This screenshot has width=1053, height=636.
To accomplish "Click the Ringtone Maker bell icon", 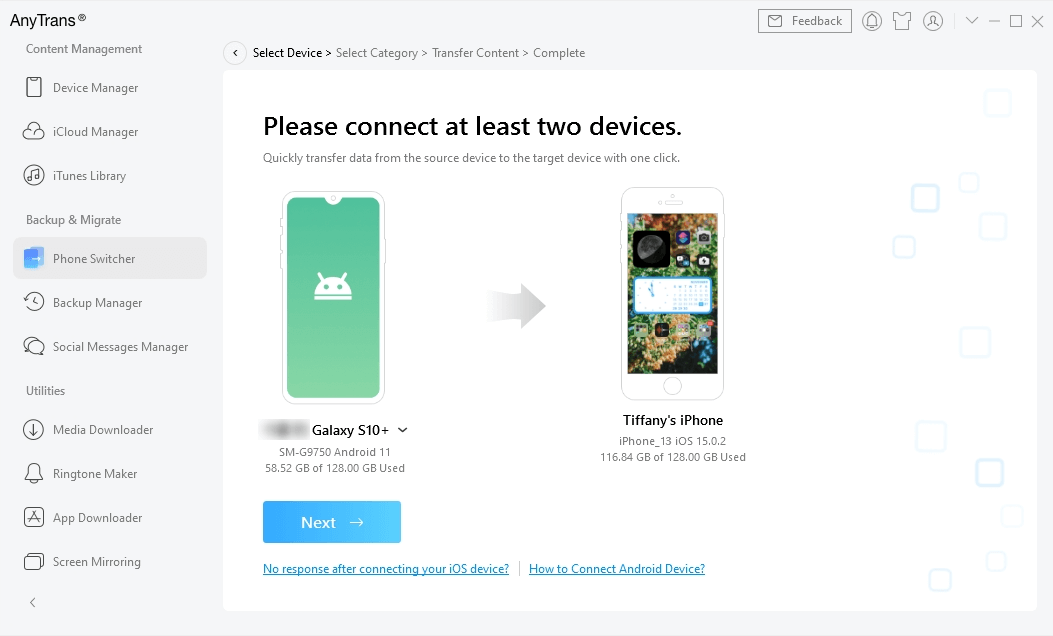I will pos(34,474).
